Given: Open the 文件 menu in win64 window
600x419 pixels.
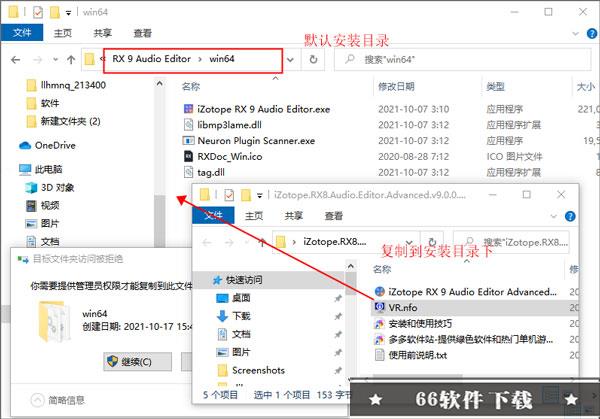Looking at the screenshot, I should (21, 33).
